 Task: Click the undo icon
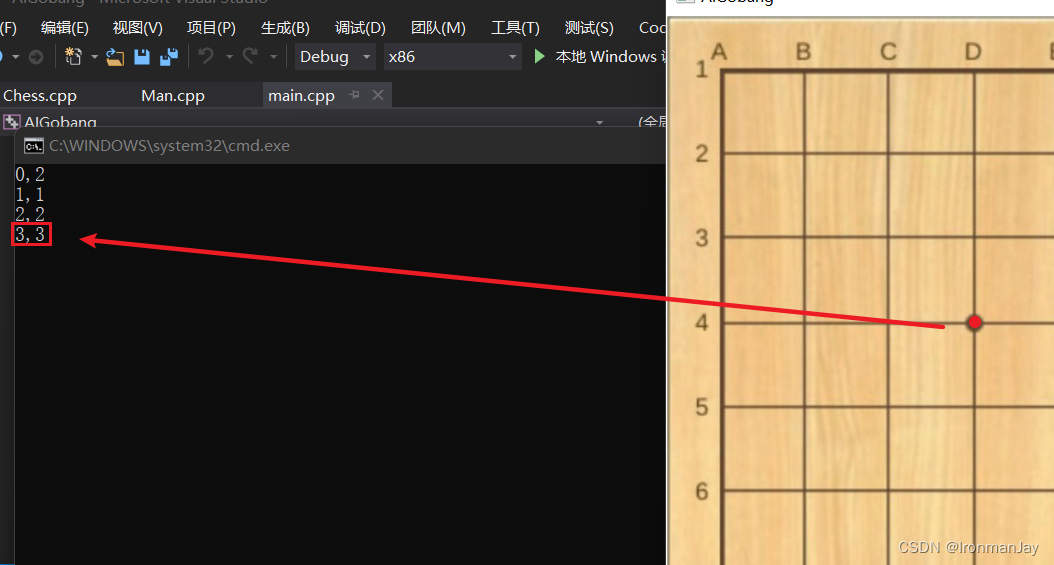pos(206,56)
